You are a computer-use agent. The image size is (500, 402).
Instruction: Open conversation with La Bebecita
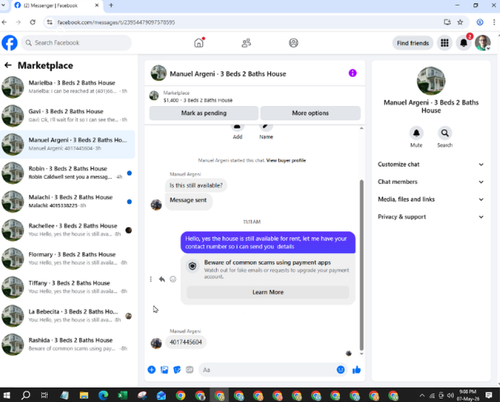click(x=68, y=316)
